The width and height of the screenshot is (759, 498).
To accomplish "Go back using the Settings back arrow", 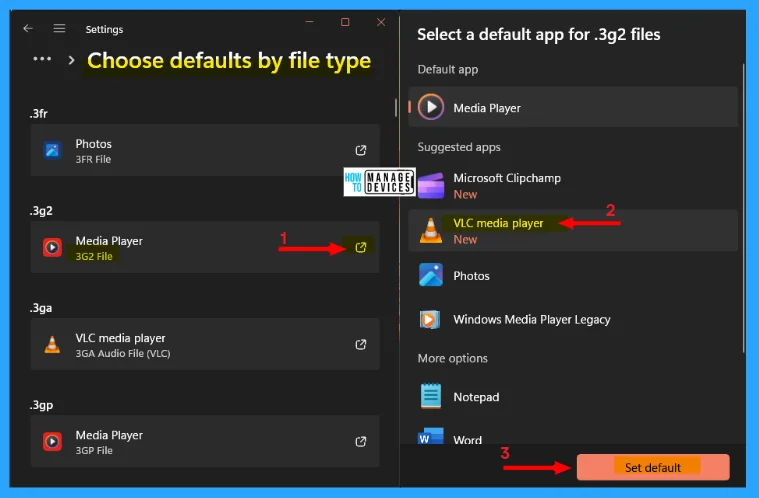I will (x=28, y=29).
